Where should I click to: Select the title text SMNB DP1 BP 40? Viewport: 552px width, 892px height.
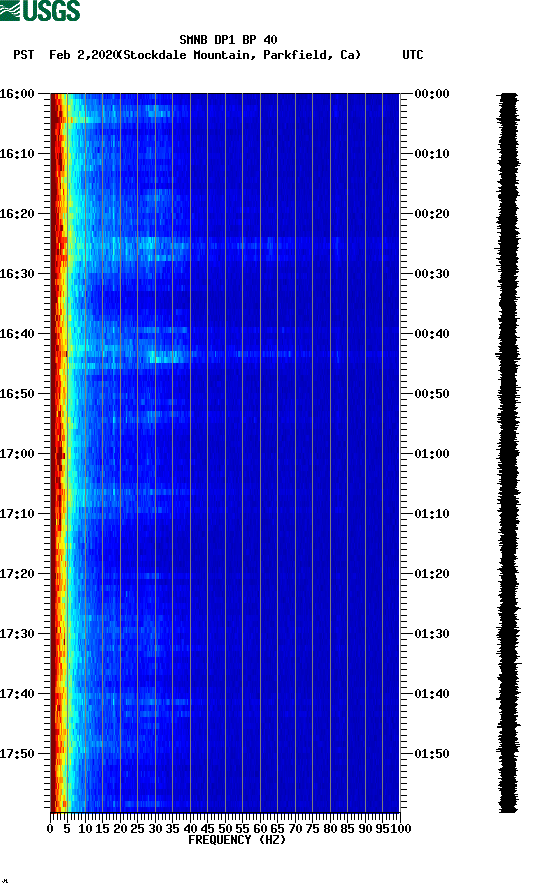pyautogui.click(x=228, y=40)
